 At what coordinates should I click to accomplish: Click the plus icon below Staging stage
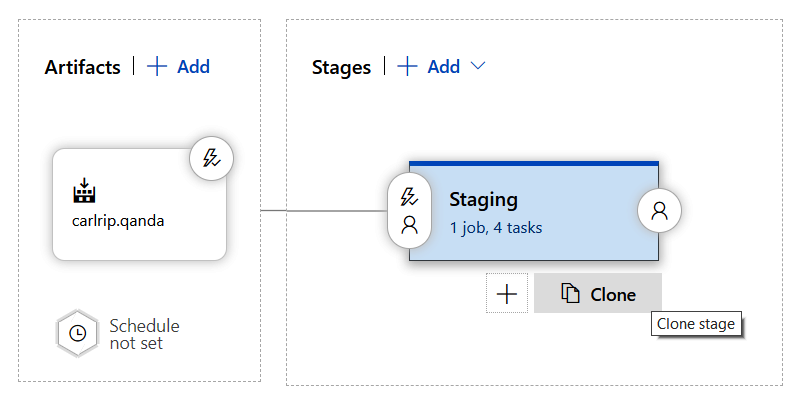pyautogui.click(x=506, y=294)
